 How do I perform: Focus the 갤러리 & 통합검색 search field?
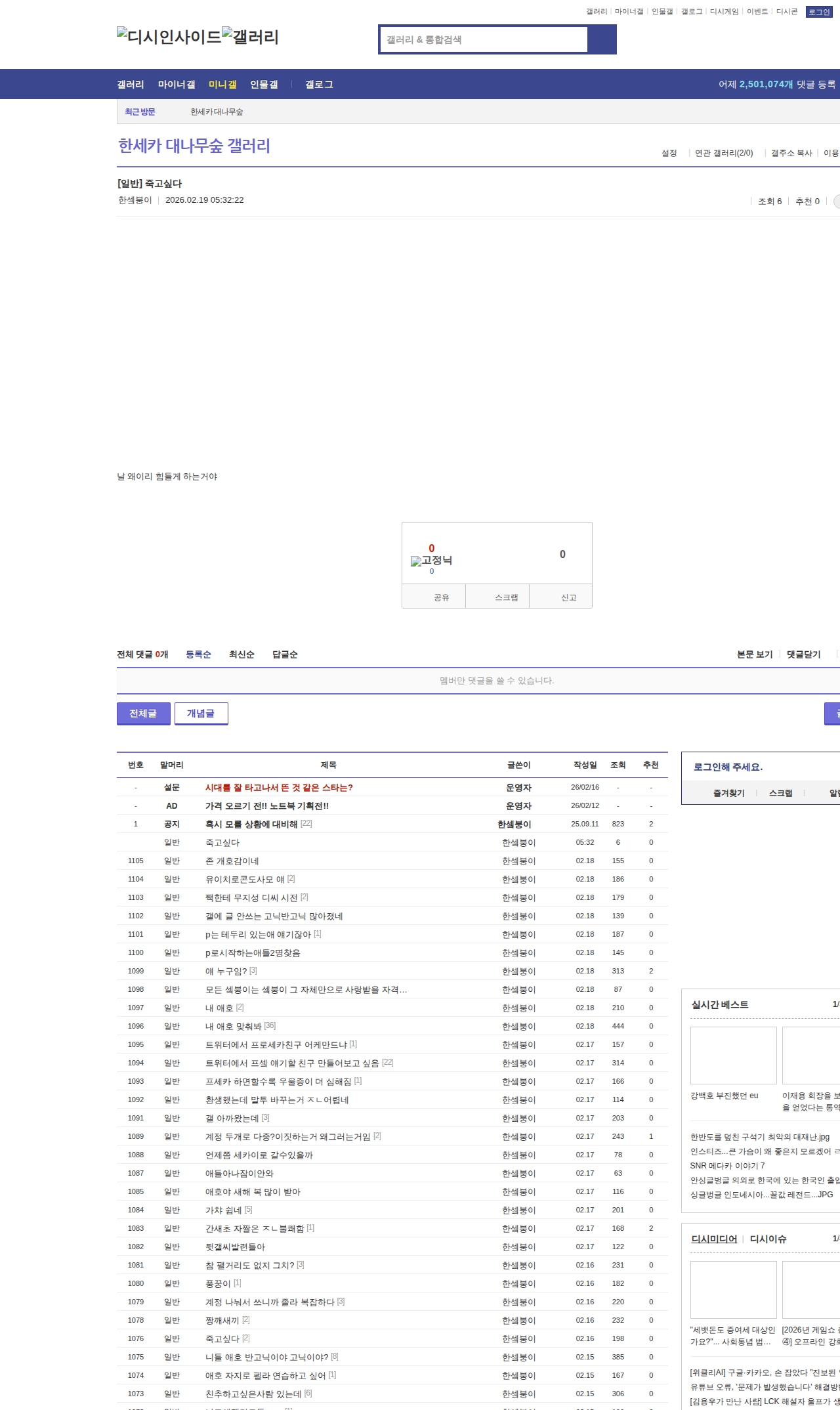pyautogui.click(x=484, y=39)
